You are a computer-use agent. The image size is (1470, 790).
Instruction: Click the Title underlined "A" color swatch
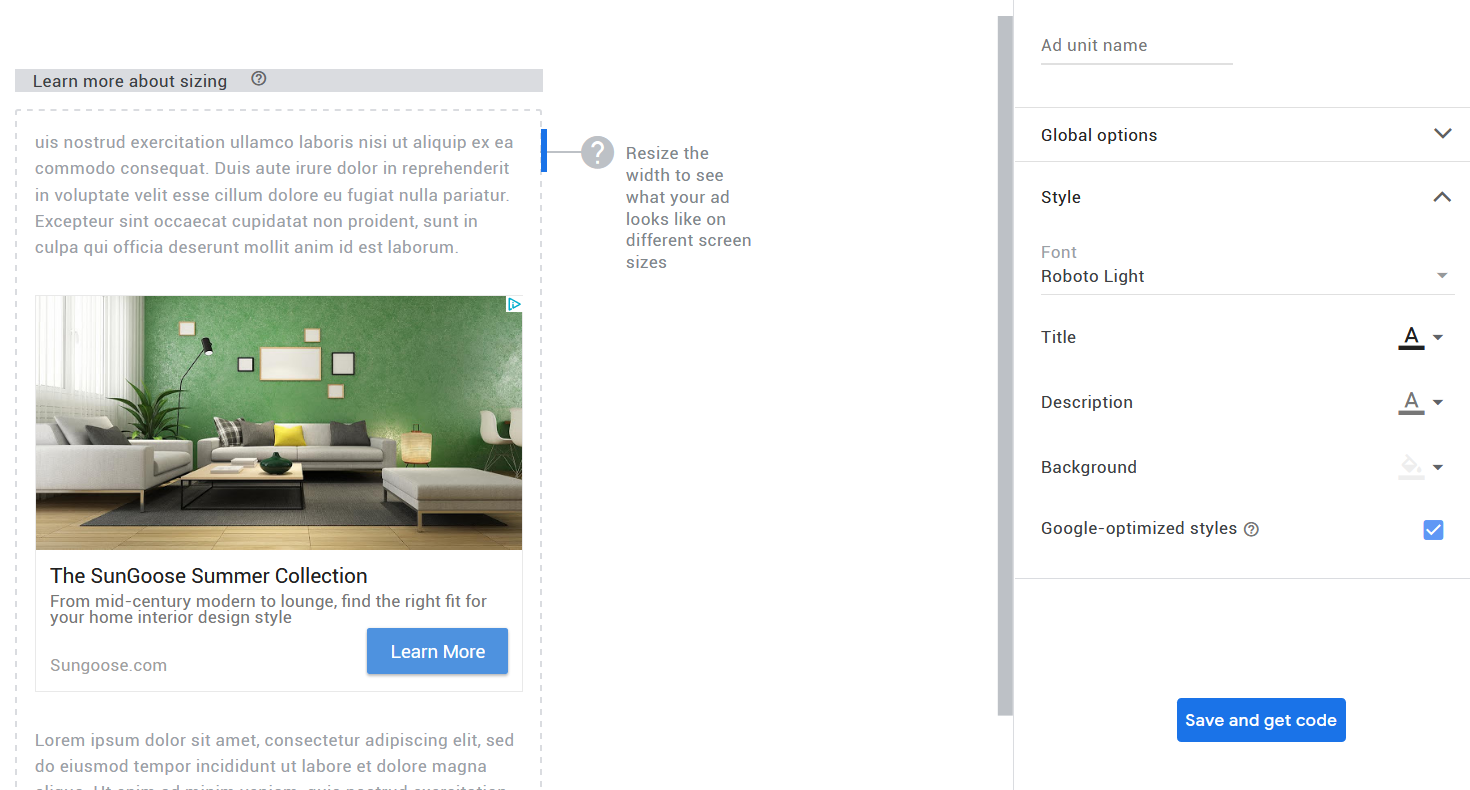[x=1410, y=337]
